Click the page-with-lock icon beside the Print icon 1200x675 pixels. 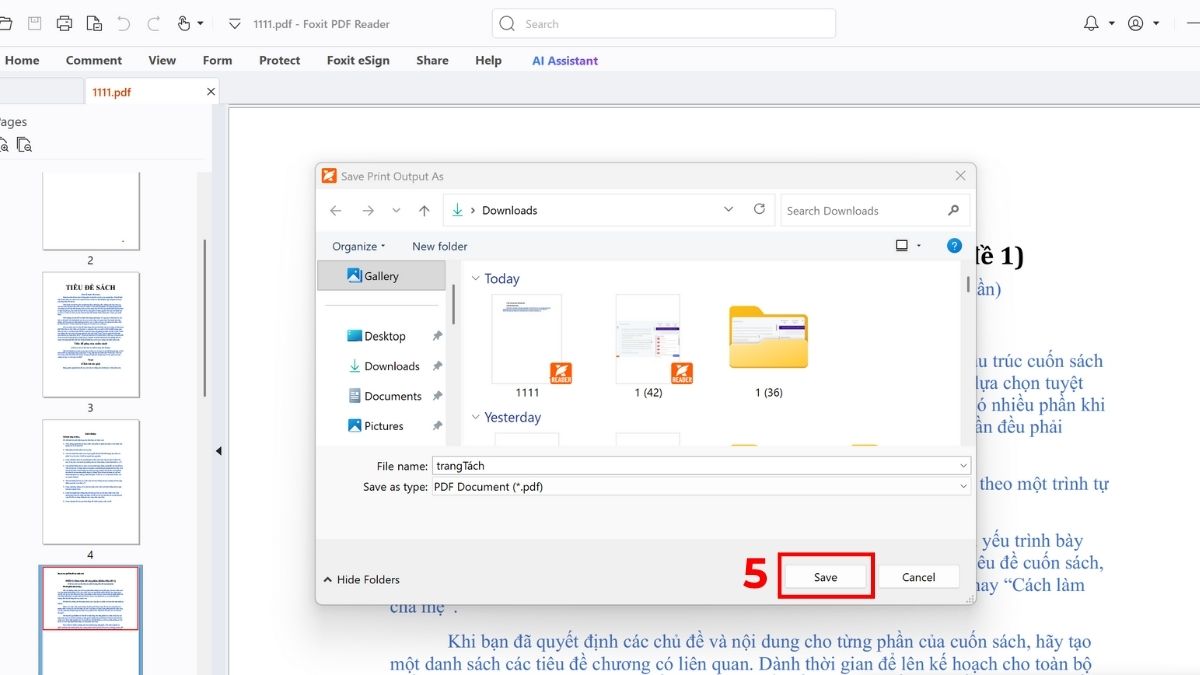pyautogui.click(x=94, y=23)
